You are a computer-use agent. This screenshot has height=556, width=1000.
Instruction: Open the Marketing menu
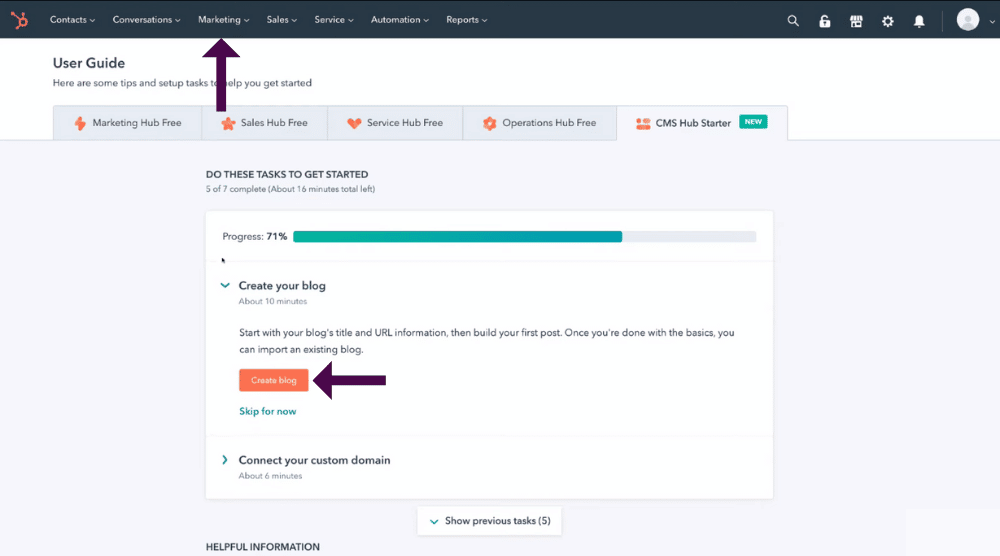(x=223, y=20)
